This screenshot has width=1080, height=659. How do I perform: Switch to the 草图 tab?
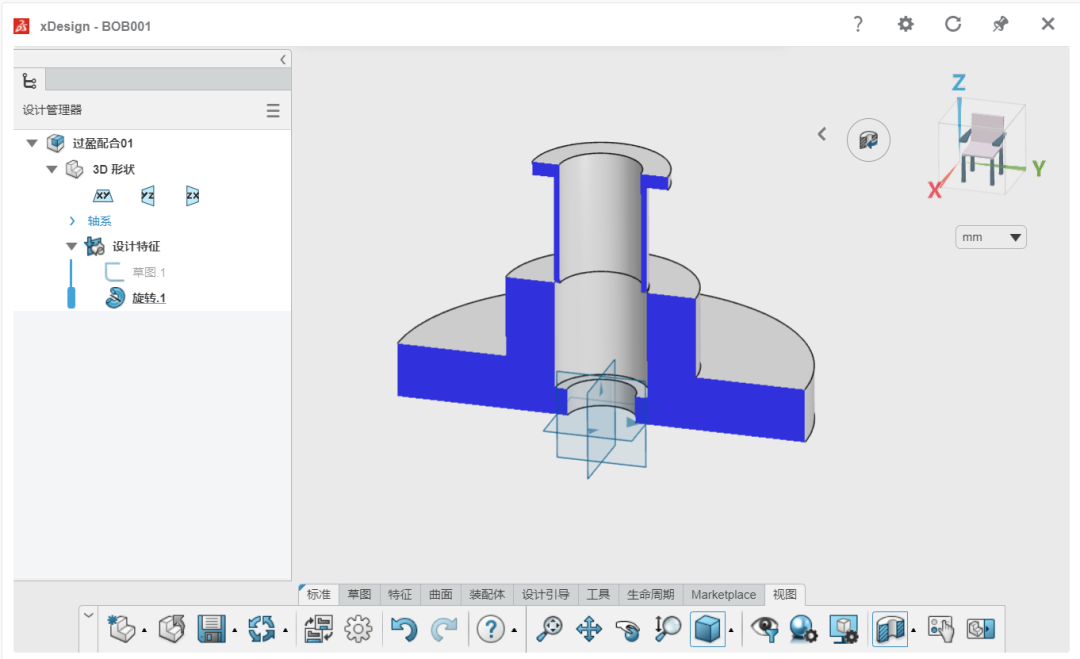359,594
